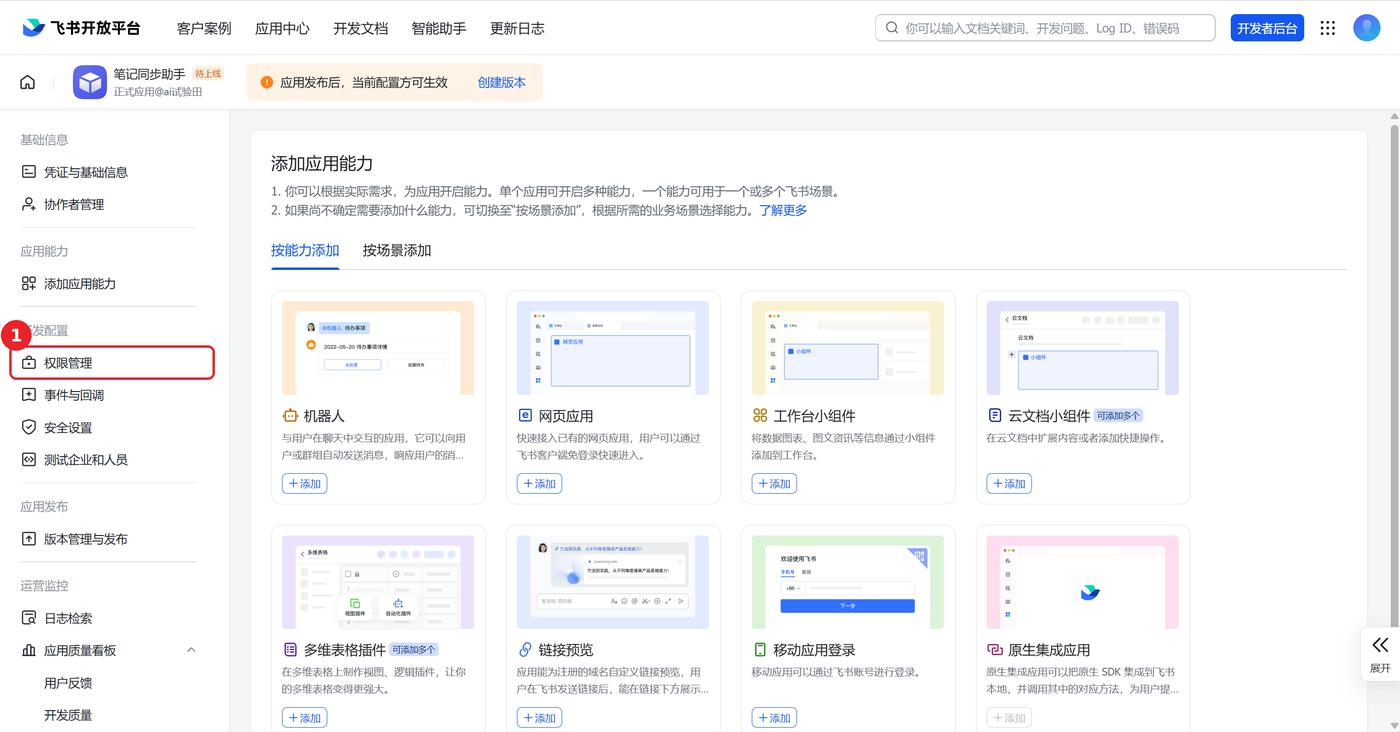The width and height of the screenshot is (1400, 732).
Task: Open 应用中心 in the top navigation
Action: point(282,28)
